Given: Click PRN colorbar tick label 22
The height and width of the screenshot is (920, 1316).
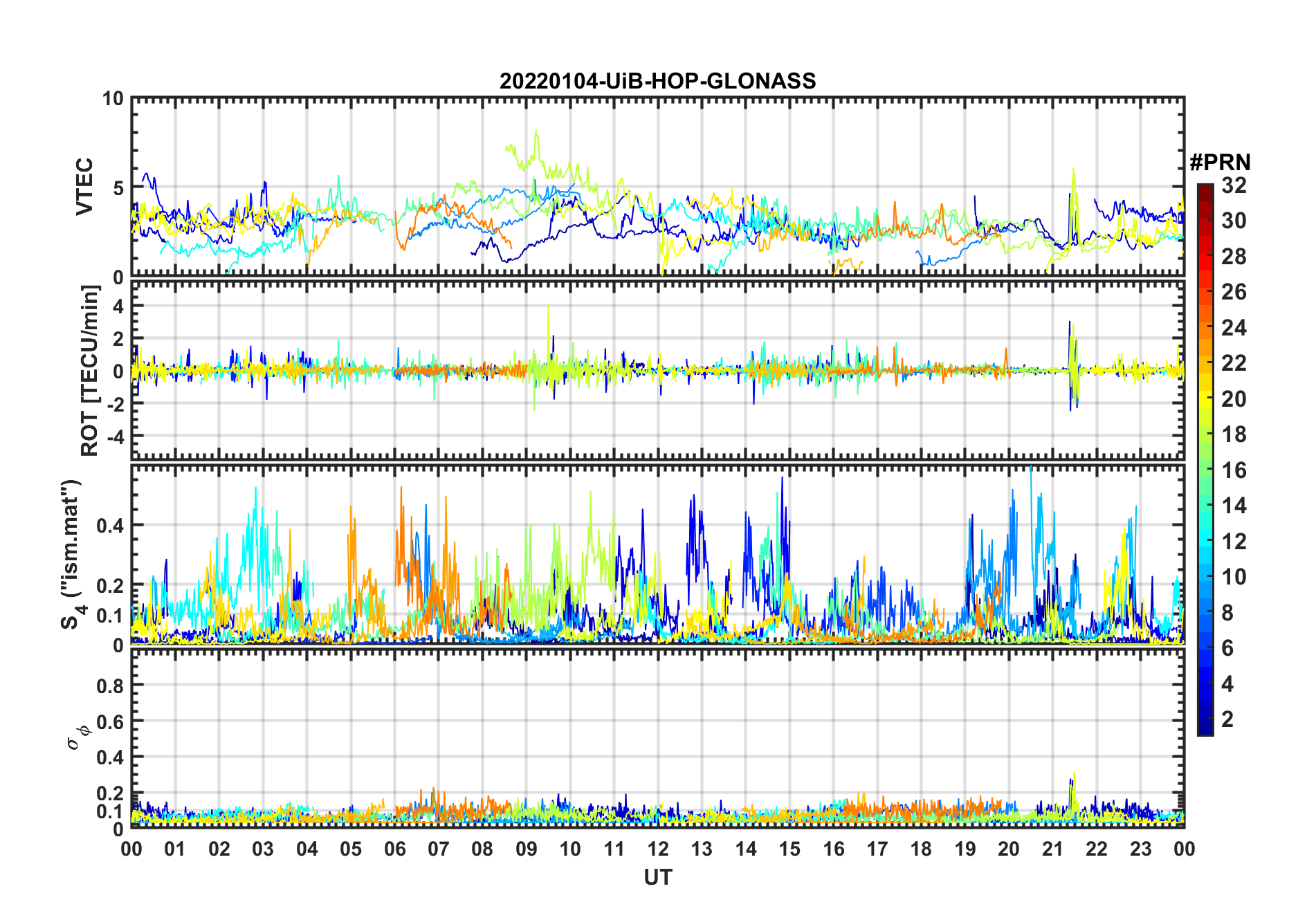Looking at the screenshot, I should pos(1234,363).
